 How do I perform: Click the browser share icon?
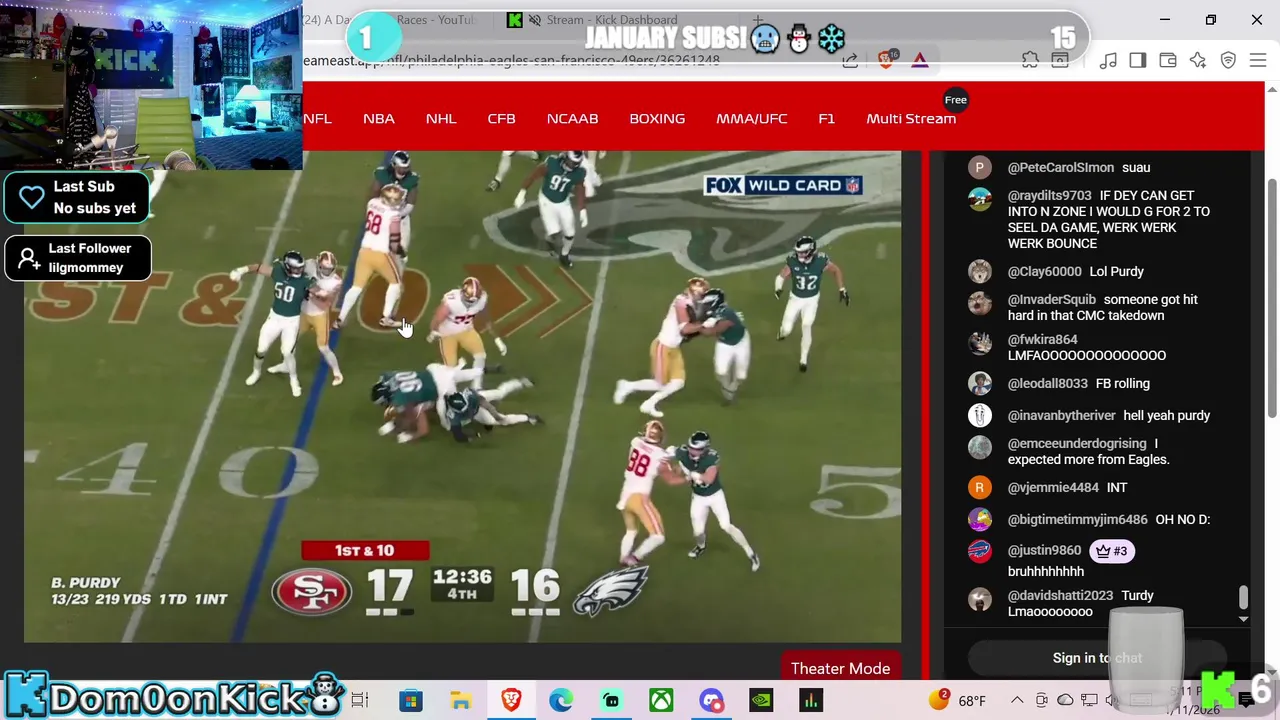(x=850, y=61)
